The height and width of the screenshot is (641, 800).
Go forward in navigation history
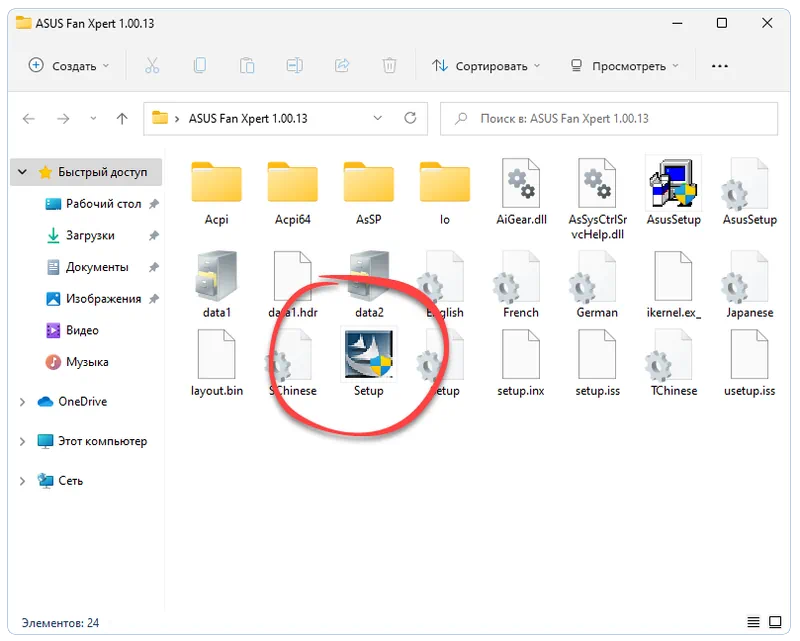click(63, 119)
